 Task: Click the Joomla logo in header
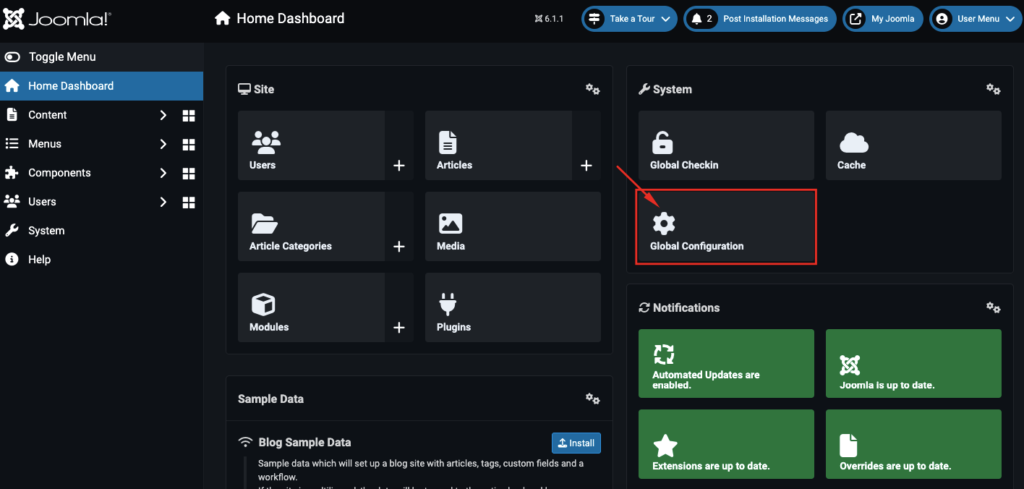point(57,20)
